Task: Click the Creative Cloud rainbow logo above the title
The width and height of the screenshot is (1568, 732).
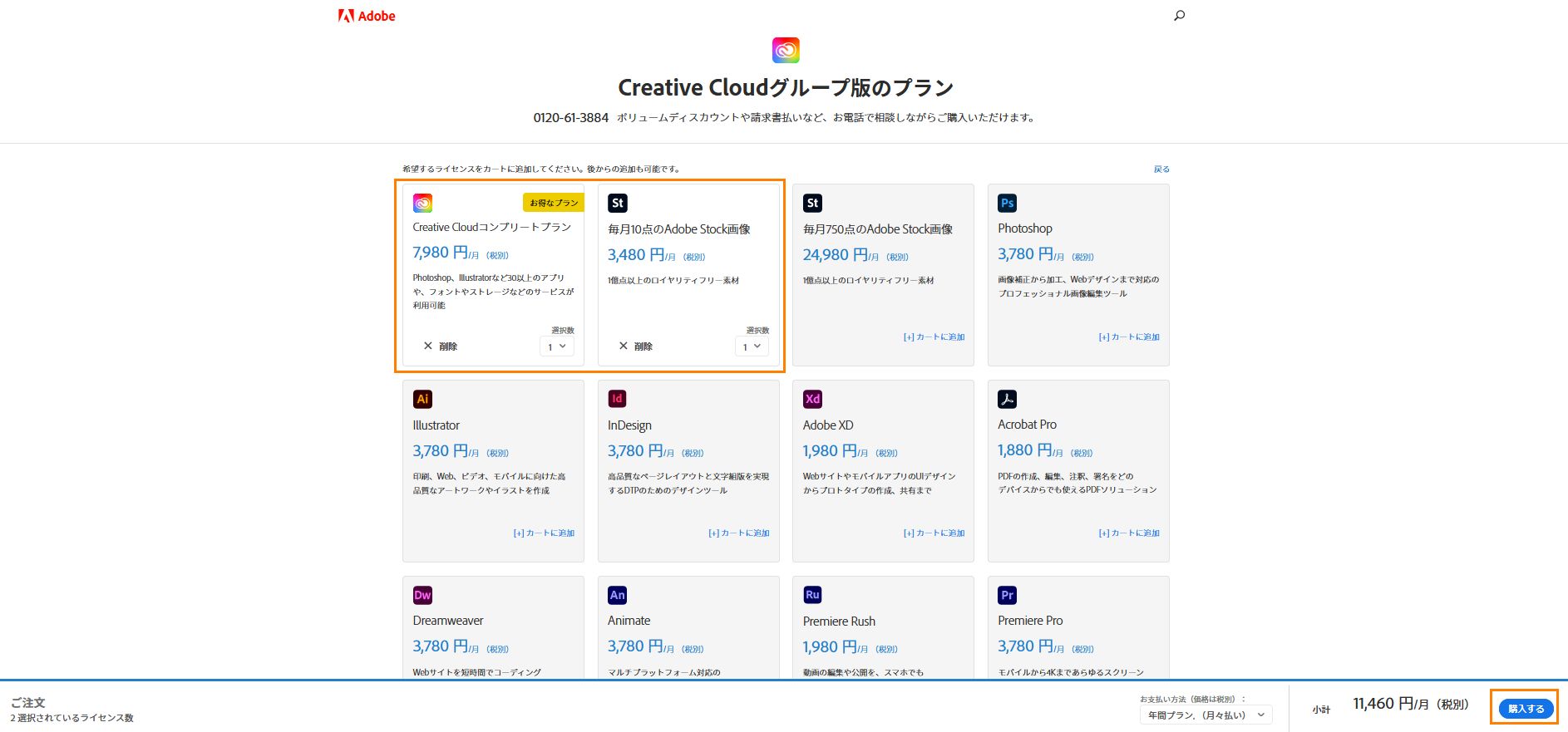Action: click(x=786, y=50)
